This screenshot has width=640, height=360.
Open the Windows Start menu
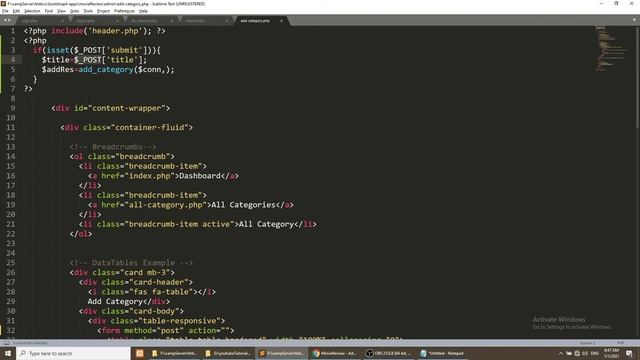8,353
